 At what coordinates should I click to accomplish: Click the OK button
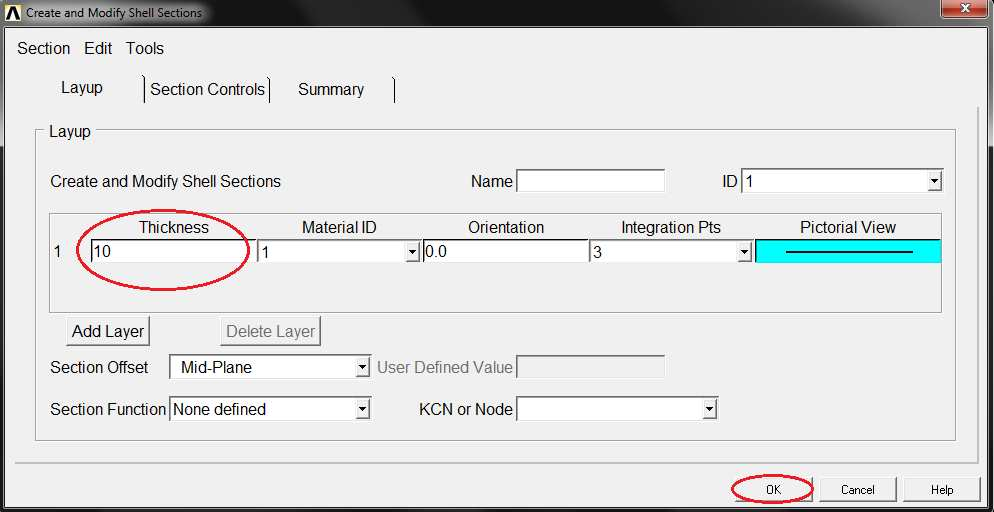[773, 490]
